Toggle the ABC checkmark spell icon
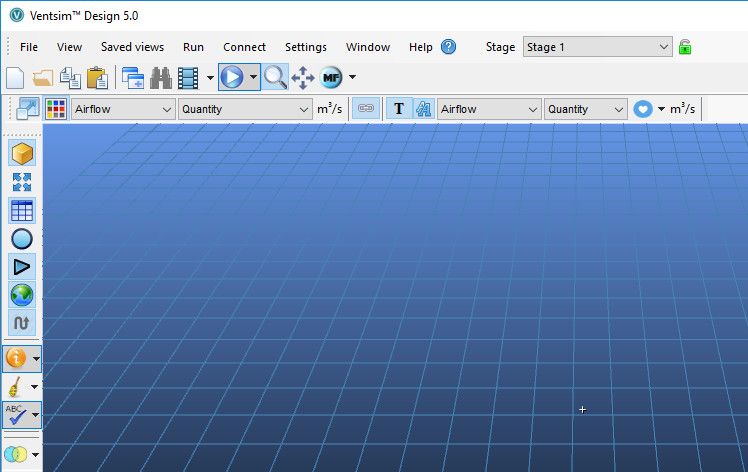 (15, 415)
